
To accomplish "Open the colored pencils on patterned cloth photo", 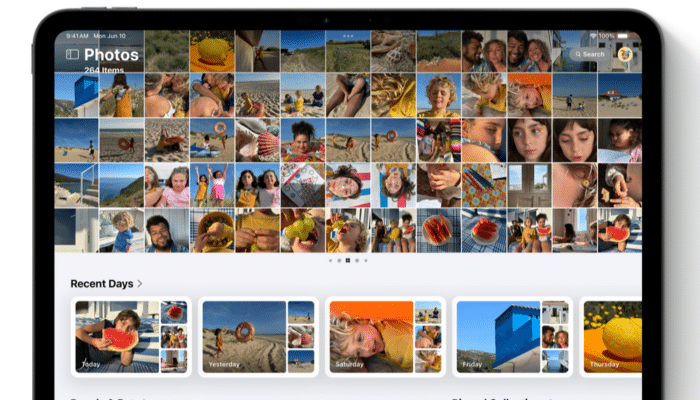I will coord(484,185).
